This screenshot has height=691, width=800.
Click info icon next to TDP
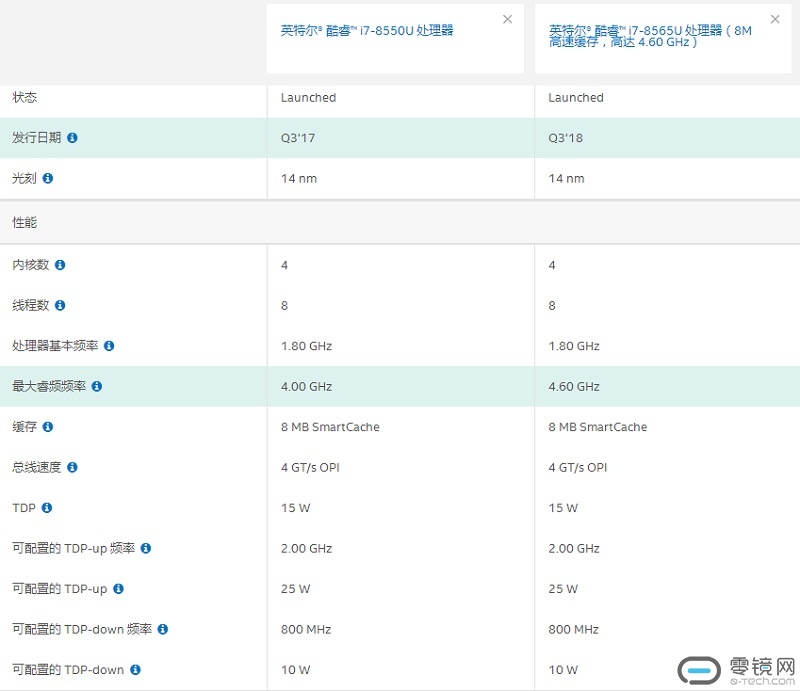pos(47,508)
